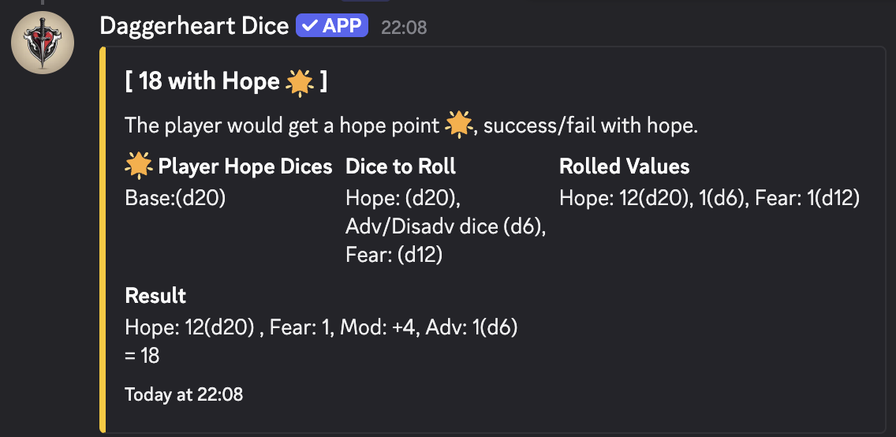
Task: Click the '= 18' result total
Action: point(142,355)
